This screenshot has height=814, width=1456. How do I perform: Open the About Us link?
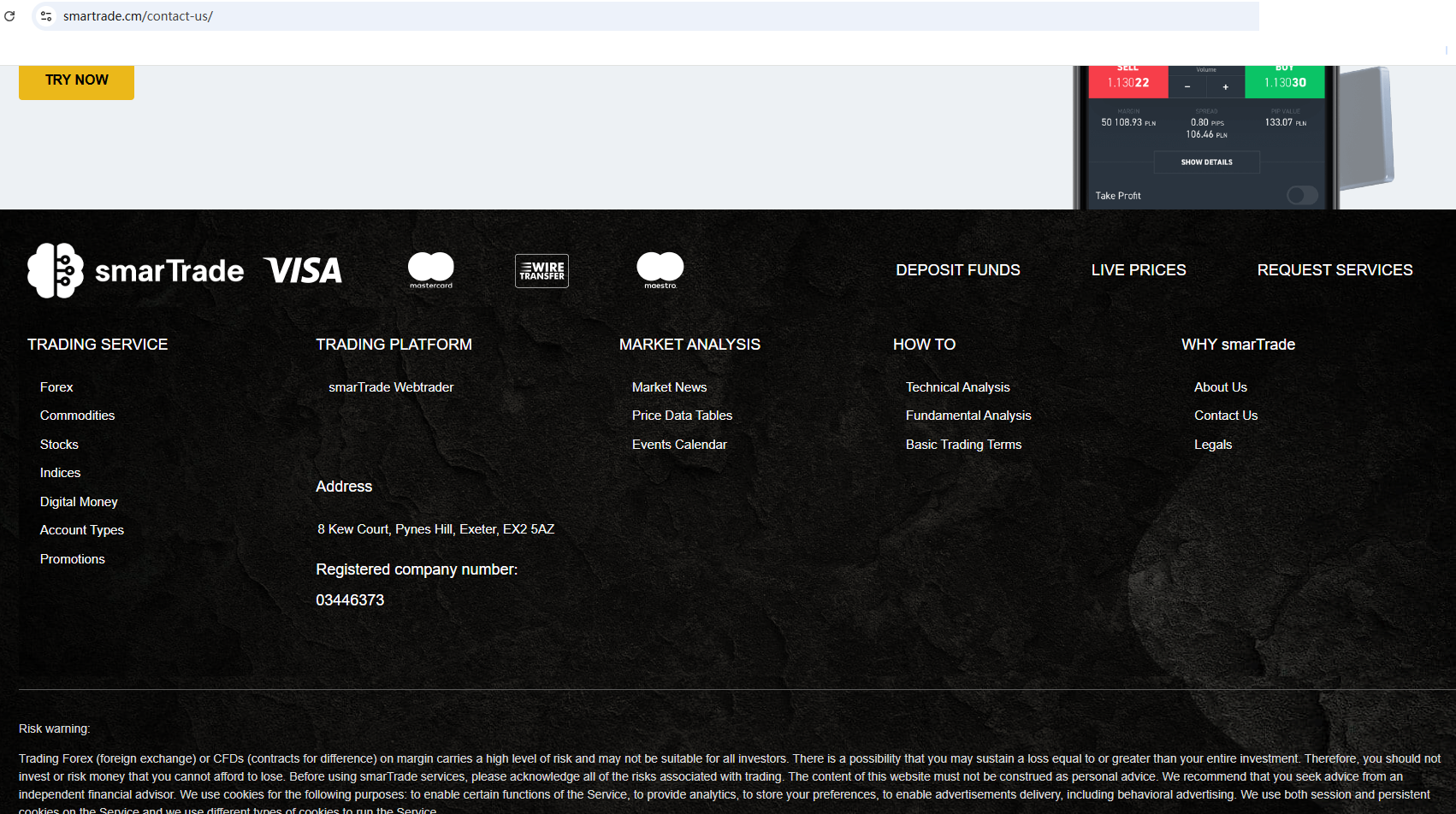pyautogui.click(x=1221, y=387)
